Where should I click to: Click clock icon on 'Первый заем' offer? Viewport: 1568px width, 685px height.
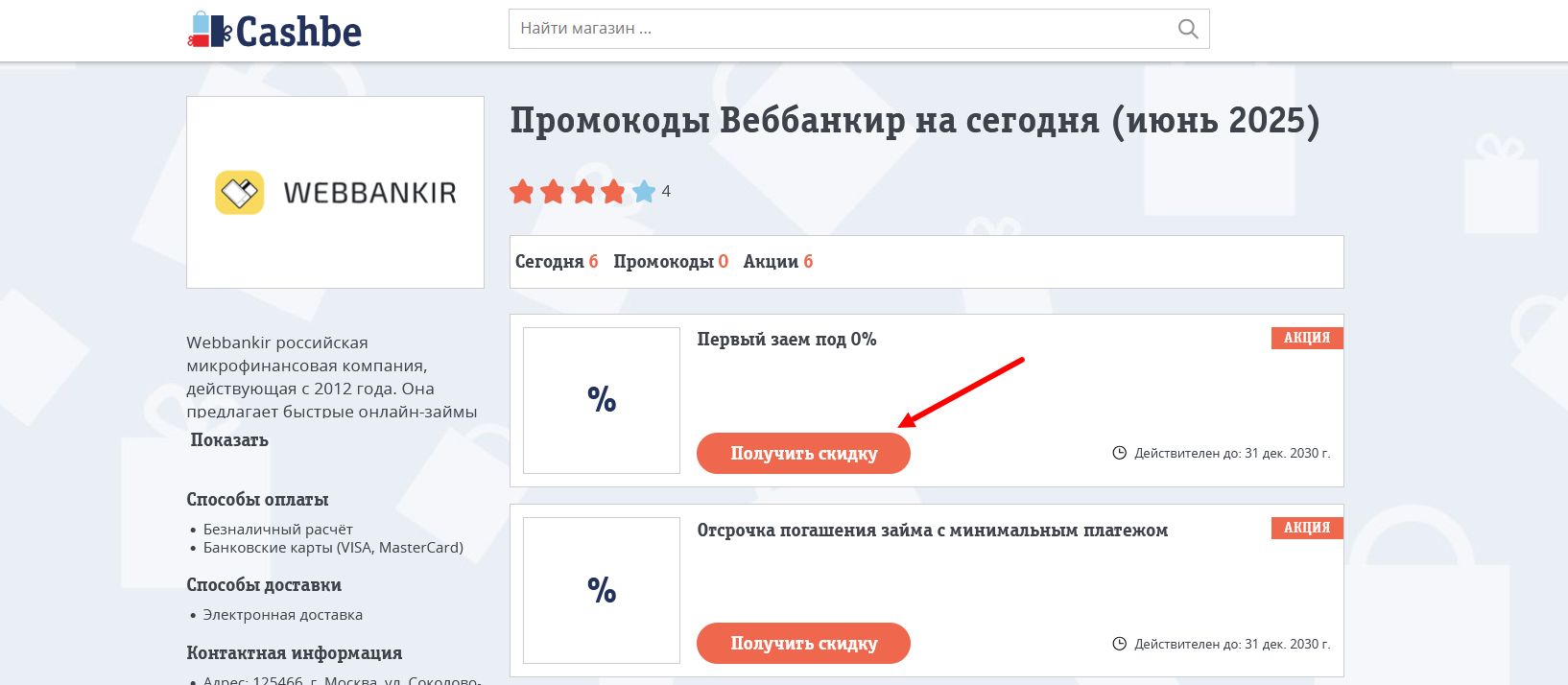tap(1119, 453)
